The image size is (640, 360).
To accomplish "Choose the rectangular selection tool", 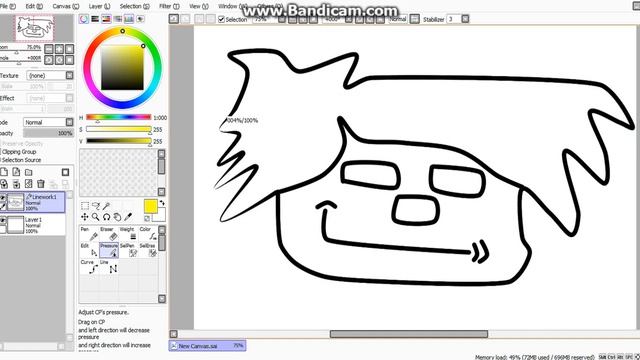I will pyautogui.click(x=85, y=206).
